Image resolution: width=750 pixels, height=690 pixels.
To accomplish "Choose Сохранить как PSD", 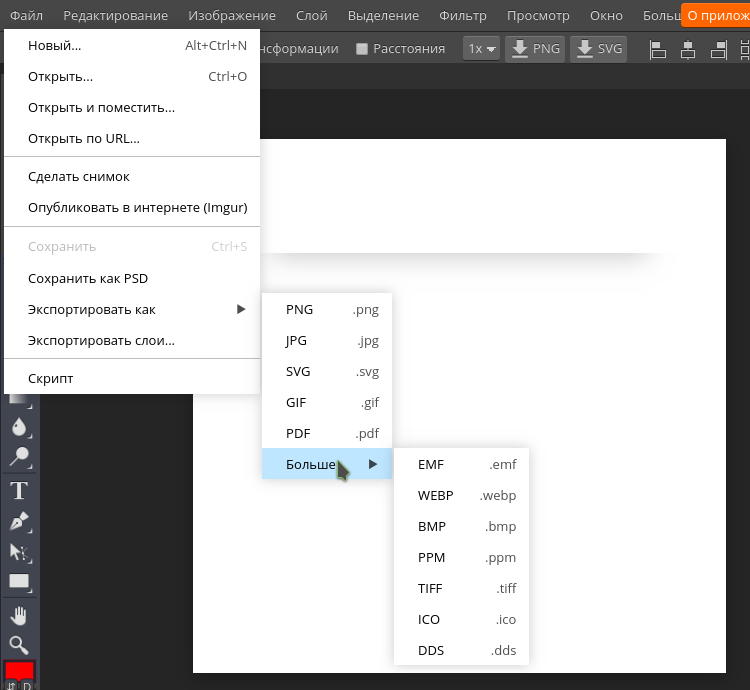I will [132, 278].
